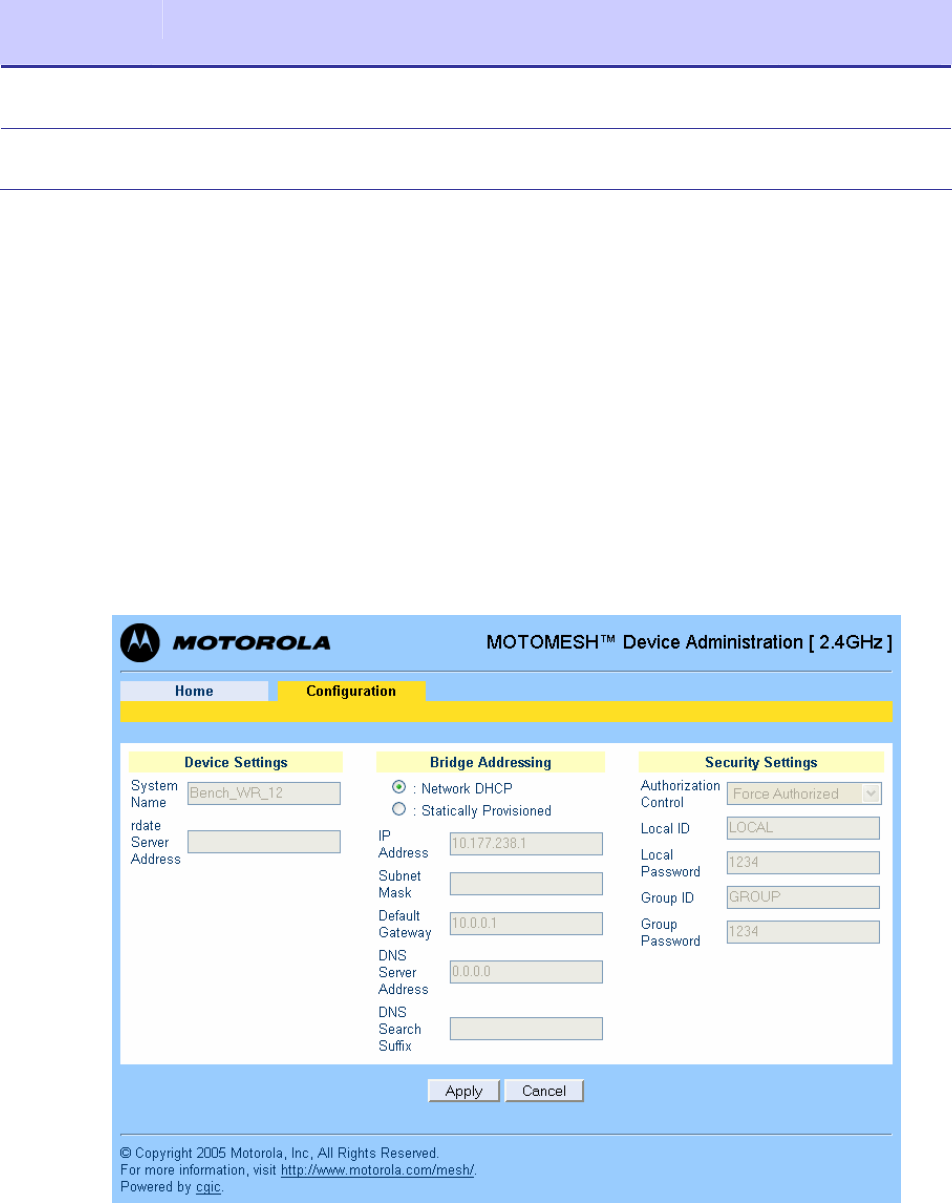Apply the configuration changes

[x=464, y=1091]
